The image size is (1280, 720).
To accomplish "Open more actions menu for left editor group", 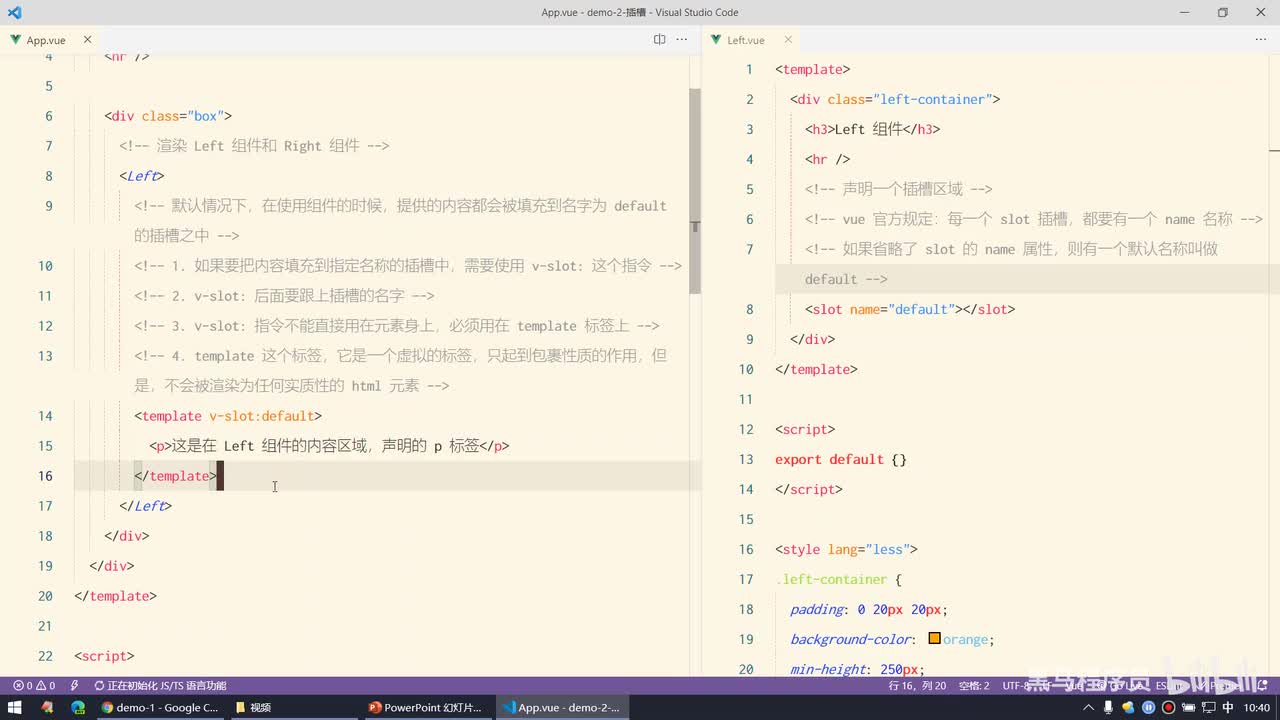I will [682, 40].
